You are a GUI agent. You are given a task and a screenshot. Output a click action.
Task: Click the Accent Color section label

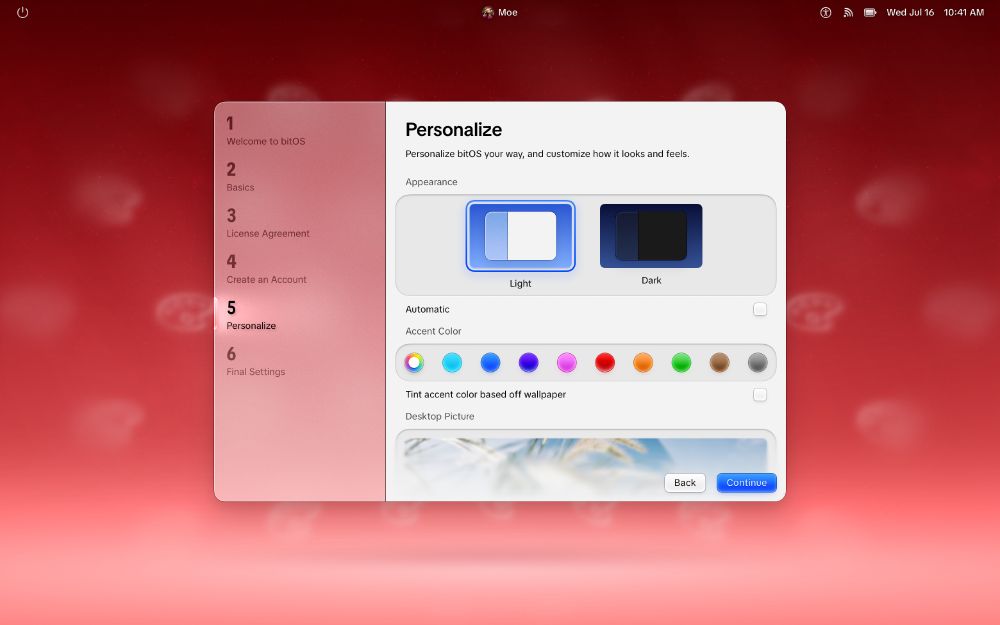(x=433, y=331)
